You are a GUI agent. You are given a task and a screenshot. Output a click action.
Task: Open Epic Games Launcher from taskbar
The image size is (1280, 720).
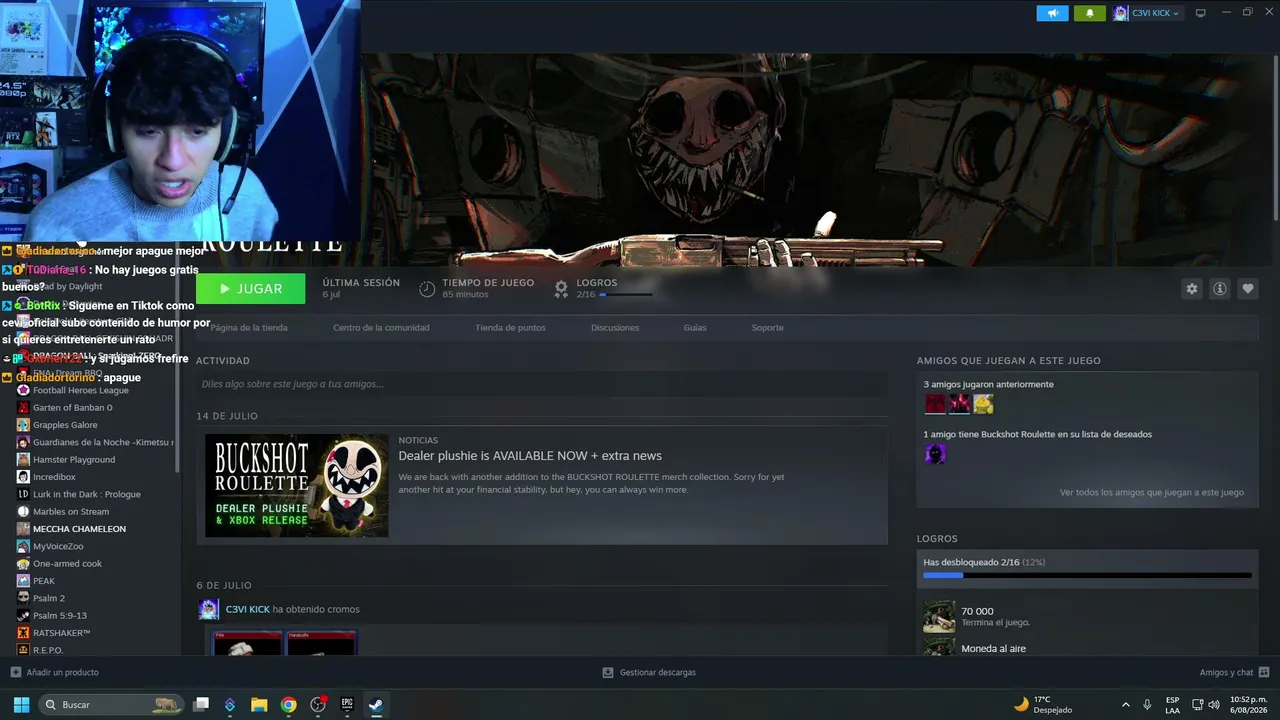coord(347,705)
